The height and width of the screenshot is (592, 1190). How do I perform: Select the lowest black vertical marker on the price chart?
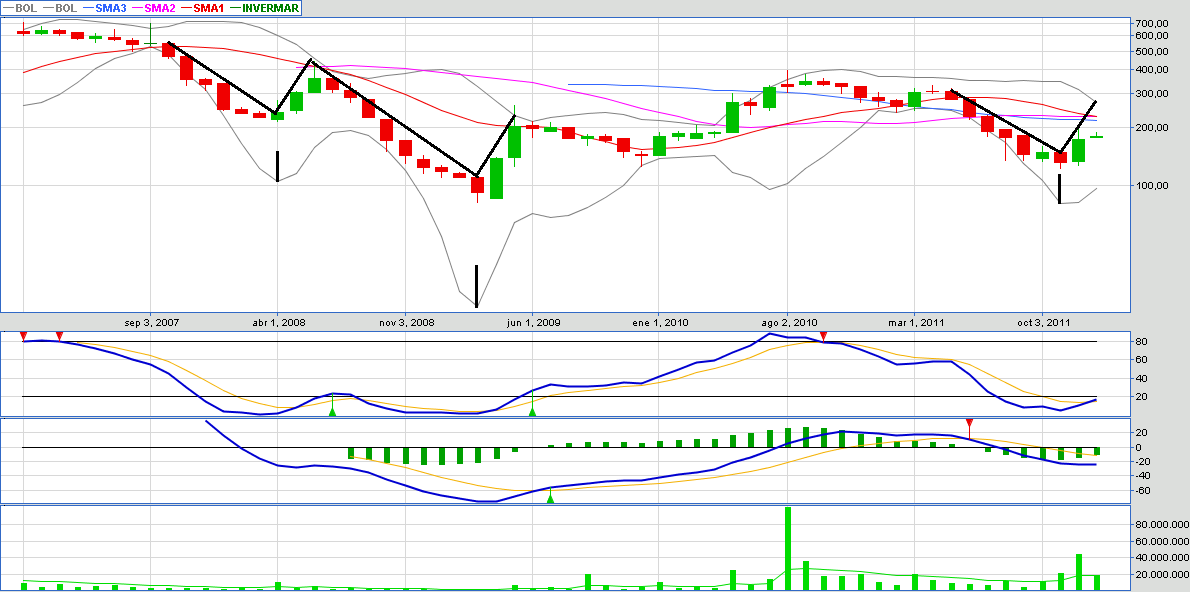point(477,285)
